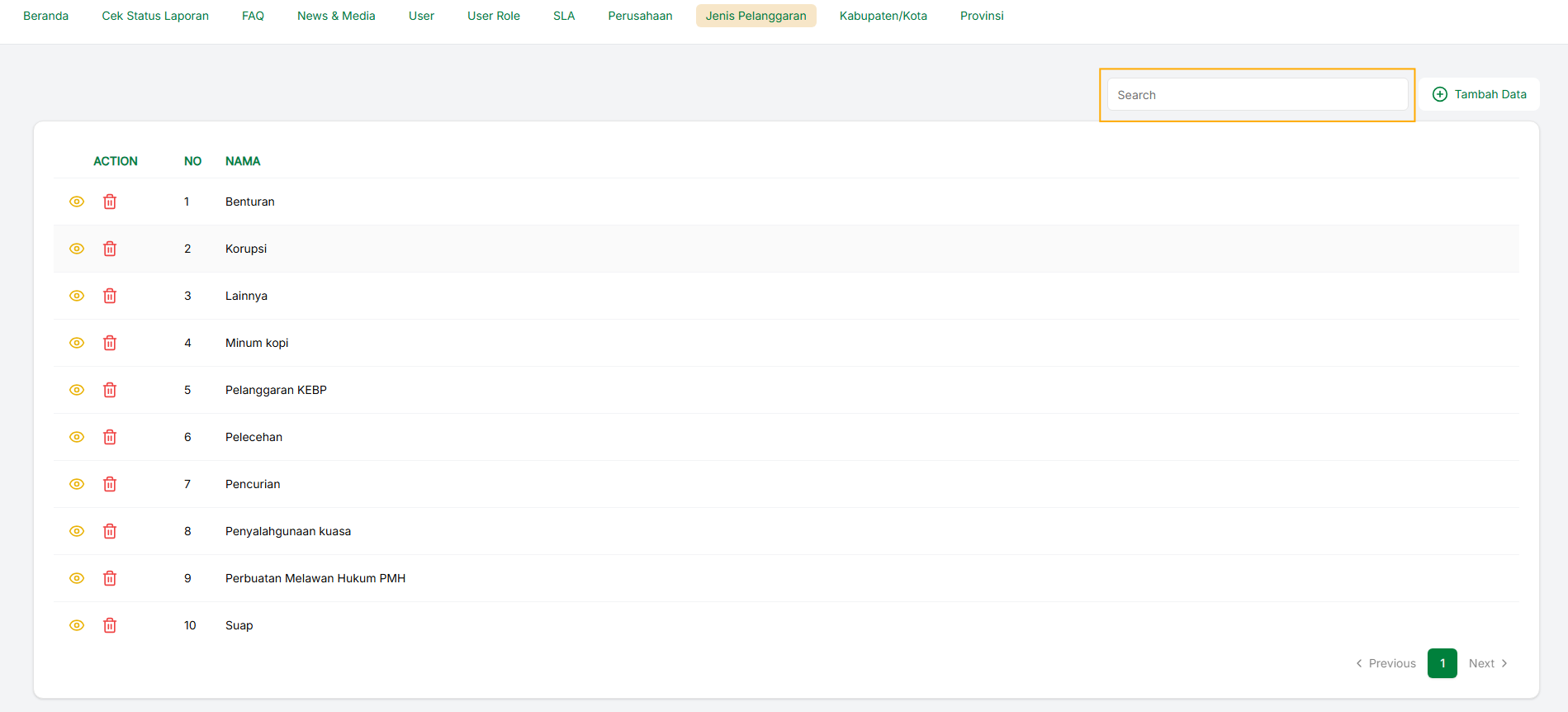Click the Tambah Data button

click(1479, 94)
